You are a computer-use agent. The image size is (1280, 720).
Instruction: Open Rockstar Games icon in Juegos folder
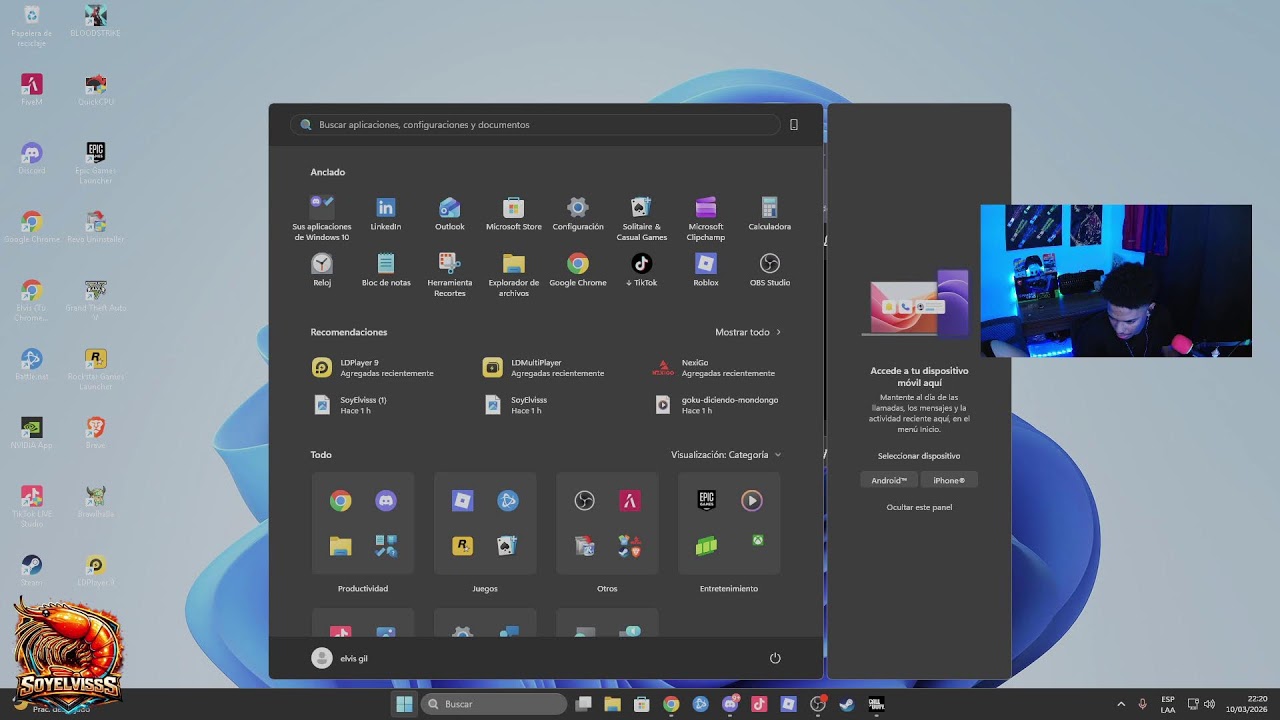[x=463, y=546]
